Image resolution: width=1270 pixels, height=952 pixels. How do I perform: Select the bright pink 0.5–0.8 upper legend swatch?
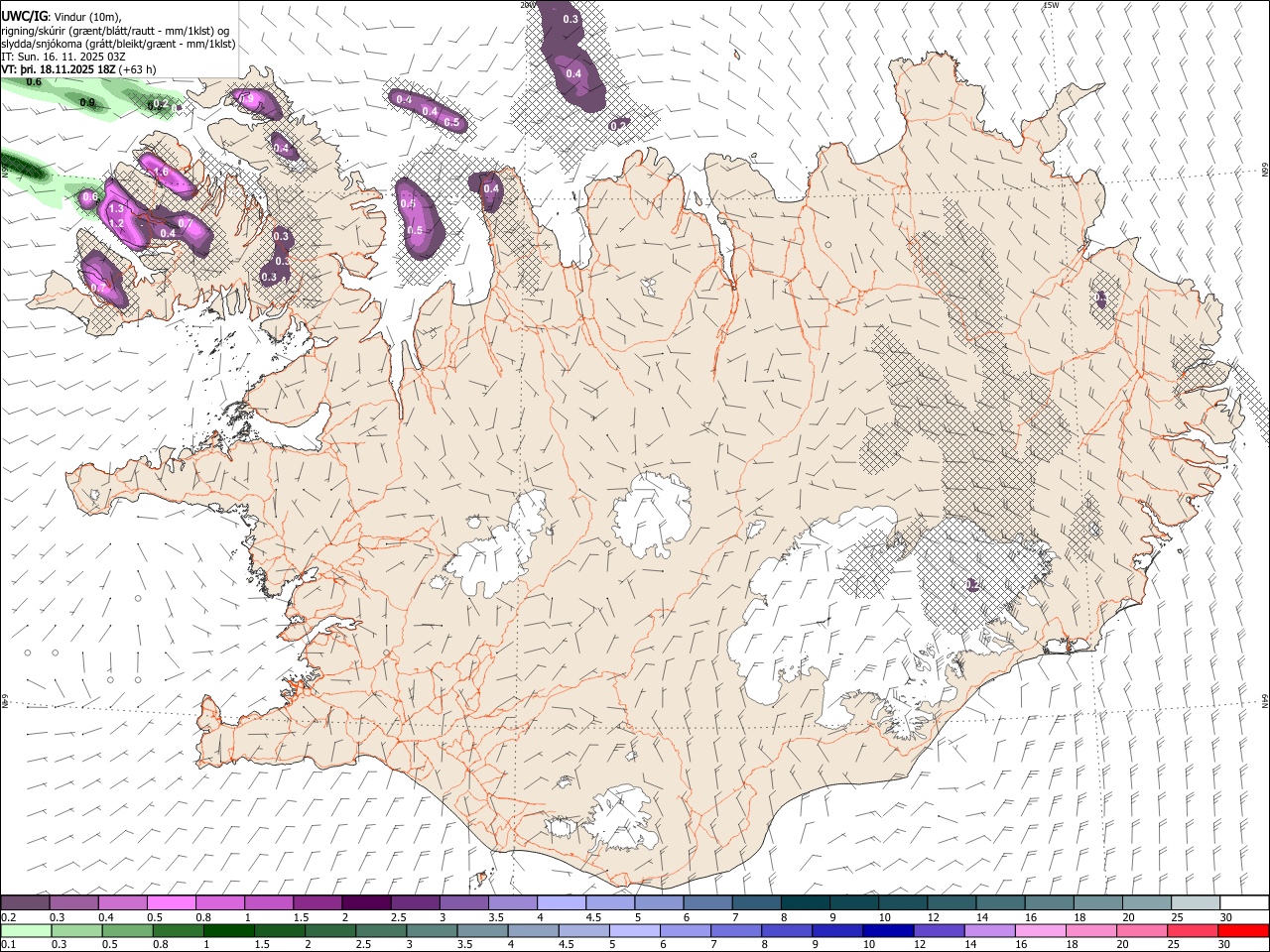tap(171, 903)
